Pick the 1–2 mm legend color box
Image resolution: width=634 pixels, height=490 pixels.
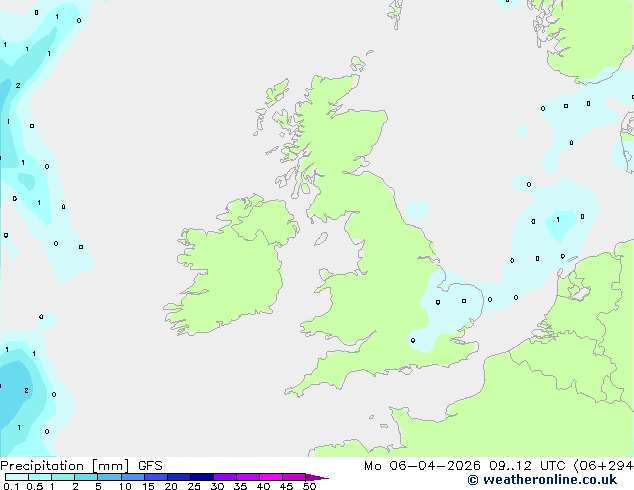[x=63, y=477]
